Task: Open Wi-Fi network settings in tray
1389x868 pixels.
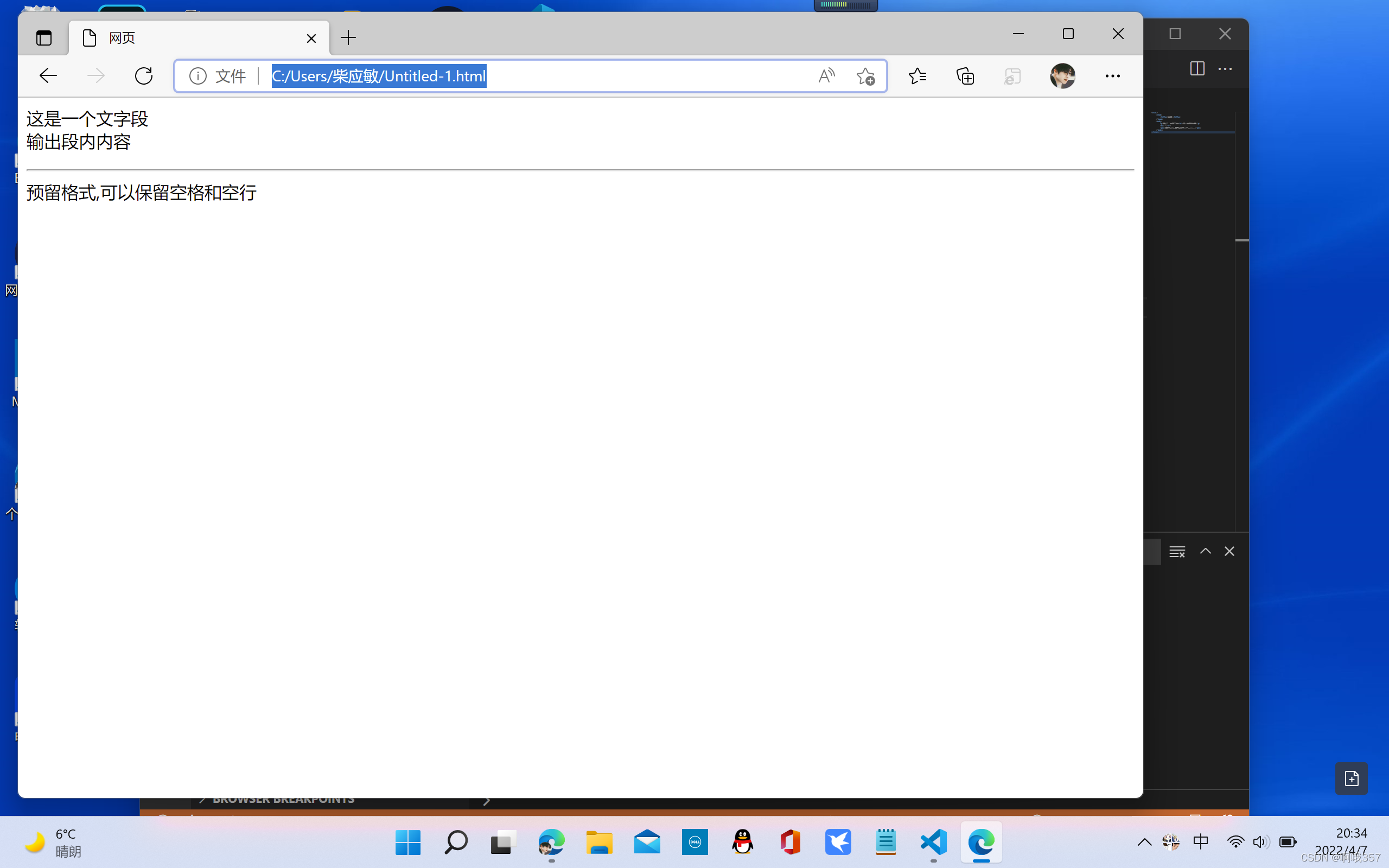Action: click(1235, 842)
